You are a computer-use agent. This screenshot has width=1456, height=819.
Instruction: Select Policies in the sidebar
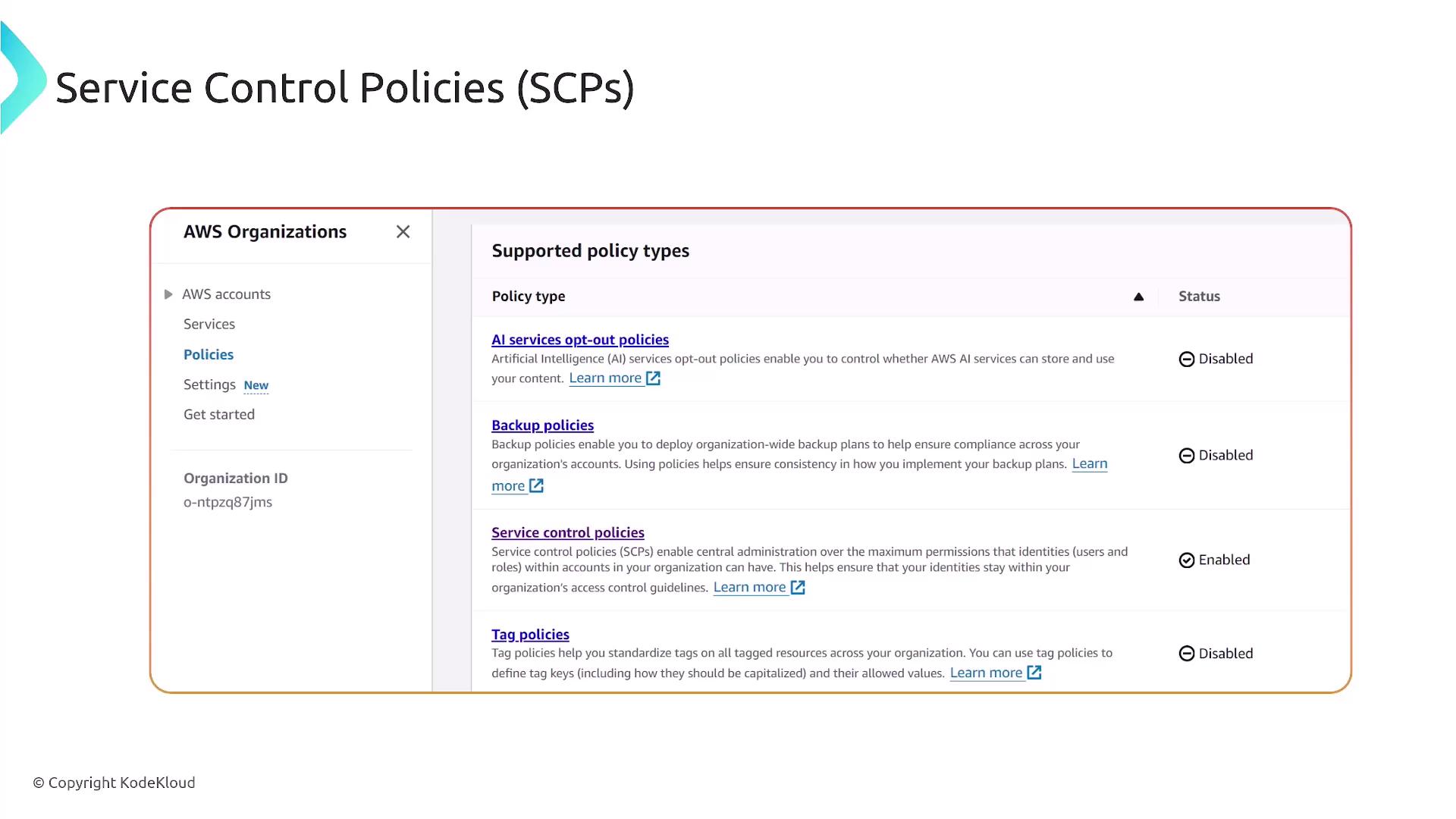tap(209, 355)
